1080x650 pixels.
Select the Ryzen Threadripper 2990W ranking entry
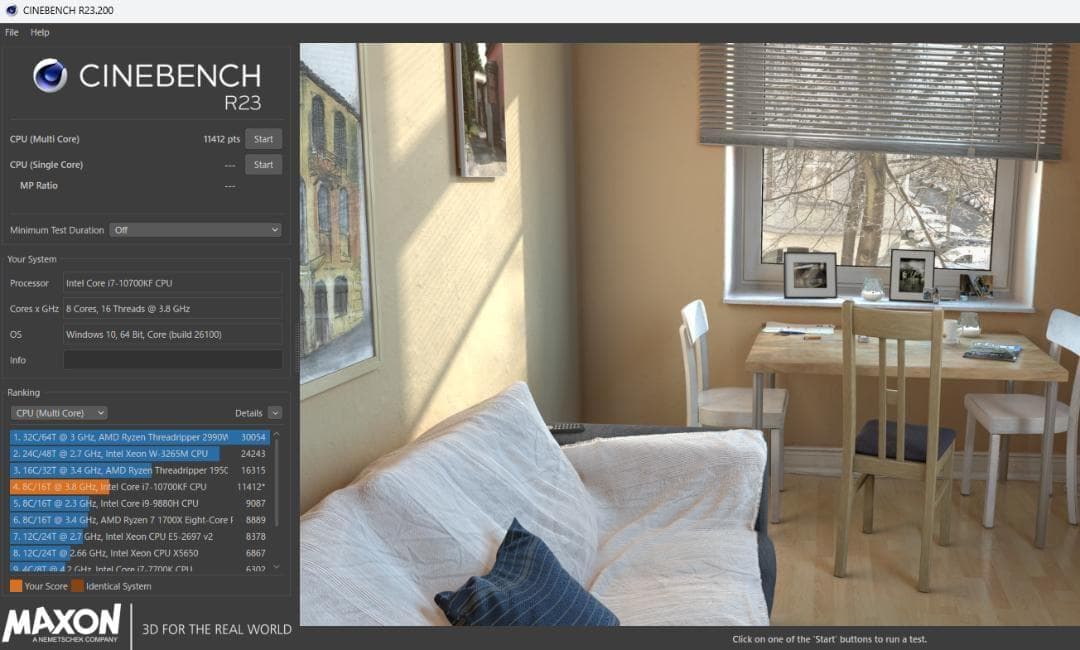tap(140, 437)
